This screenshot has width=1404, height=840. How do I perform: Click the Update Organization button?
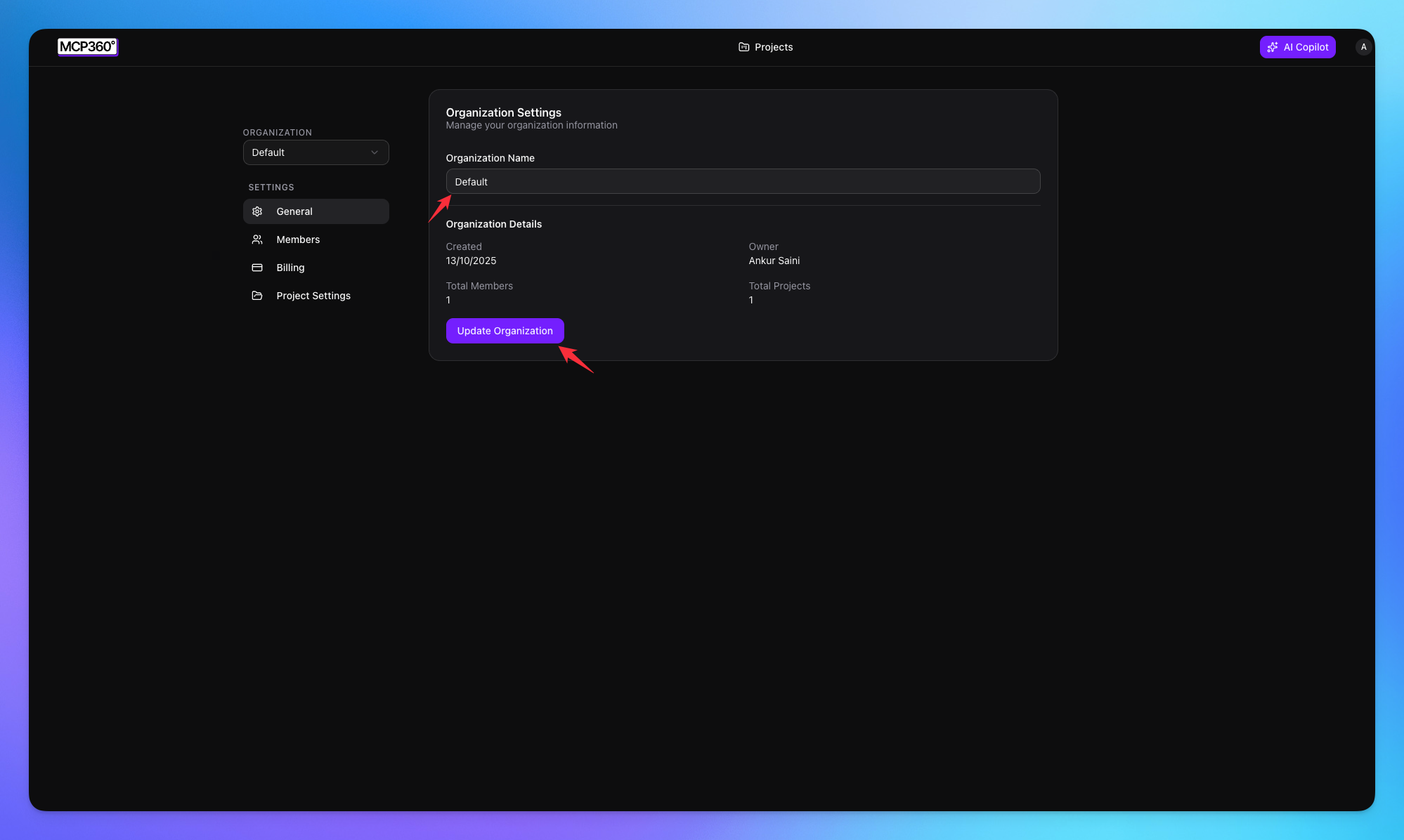(x=505, y=330)
